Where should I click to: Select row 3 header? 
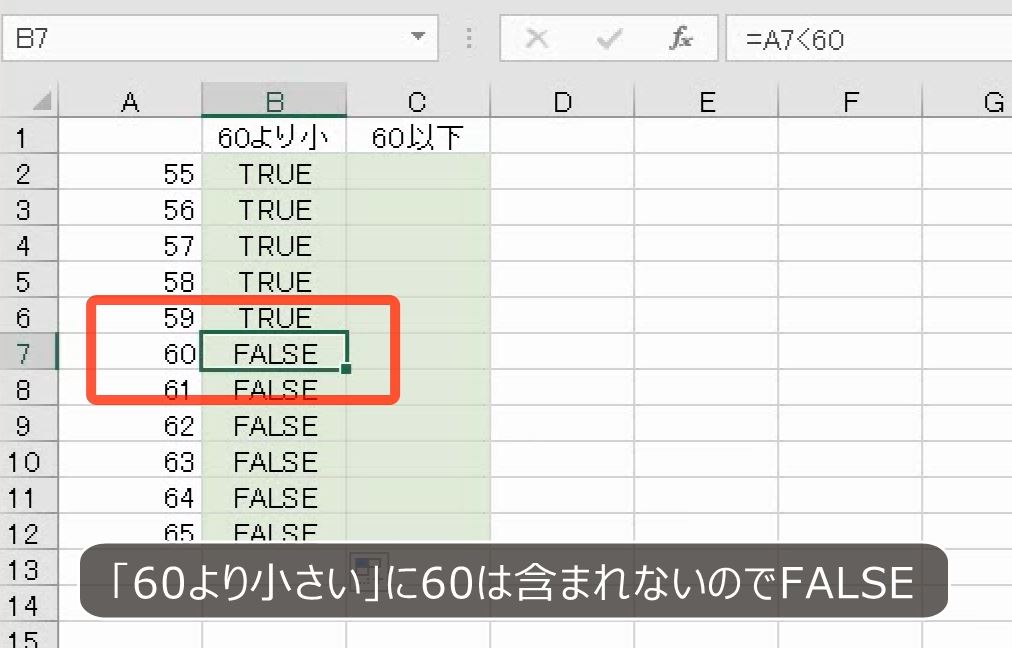coord(29,208)
